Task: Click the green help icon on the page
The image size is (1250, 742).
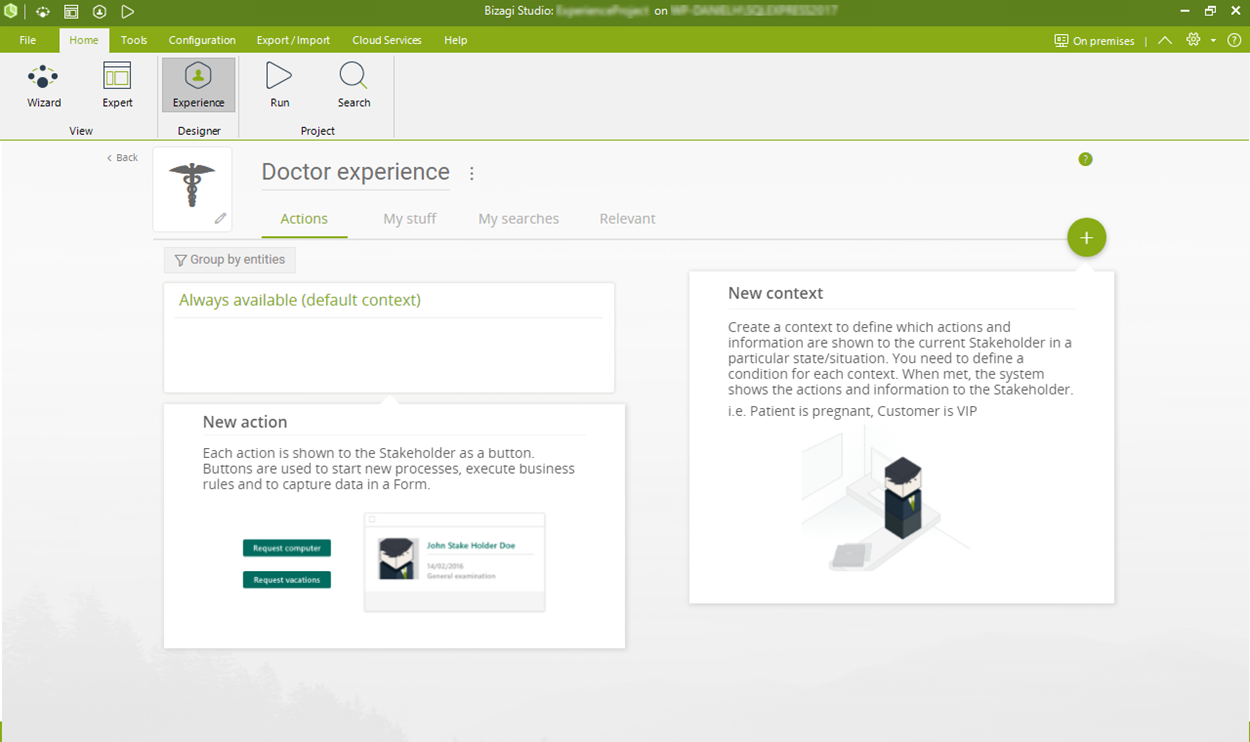Action: tap(1086, 159)
